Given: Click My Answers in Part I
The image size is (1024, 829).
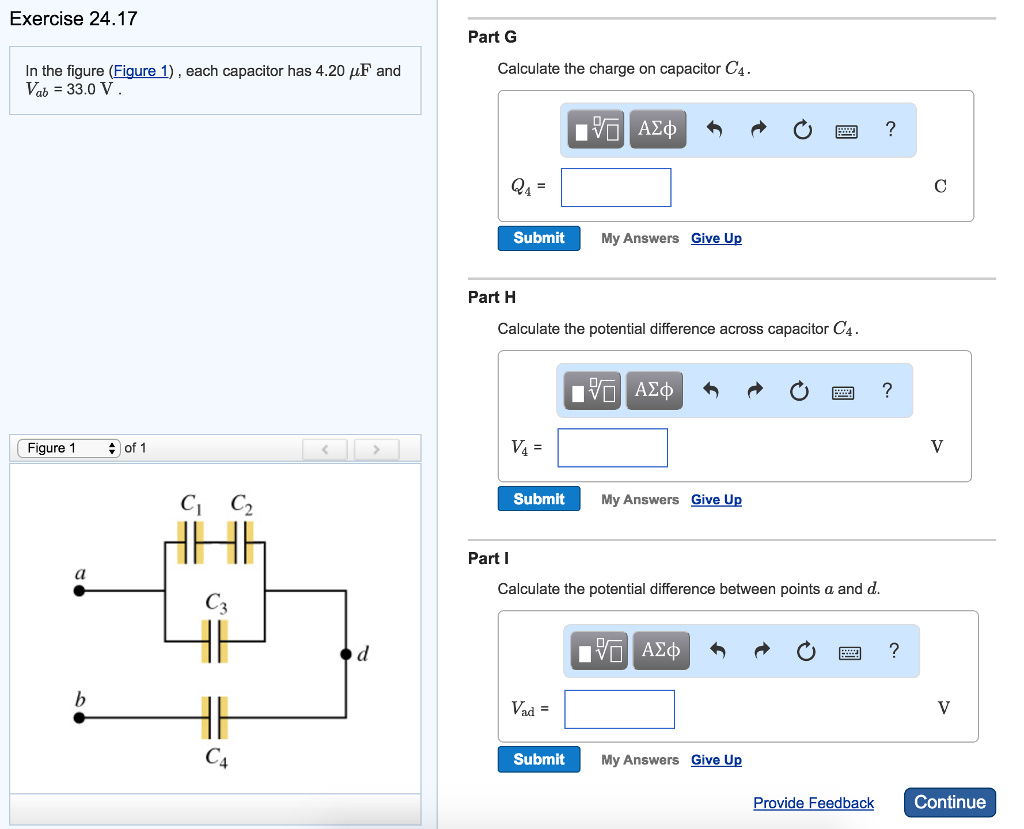Looking at the screenshot, I should click(639, 760).
